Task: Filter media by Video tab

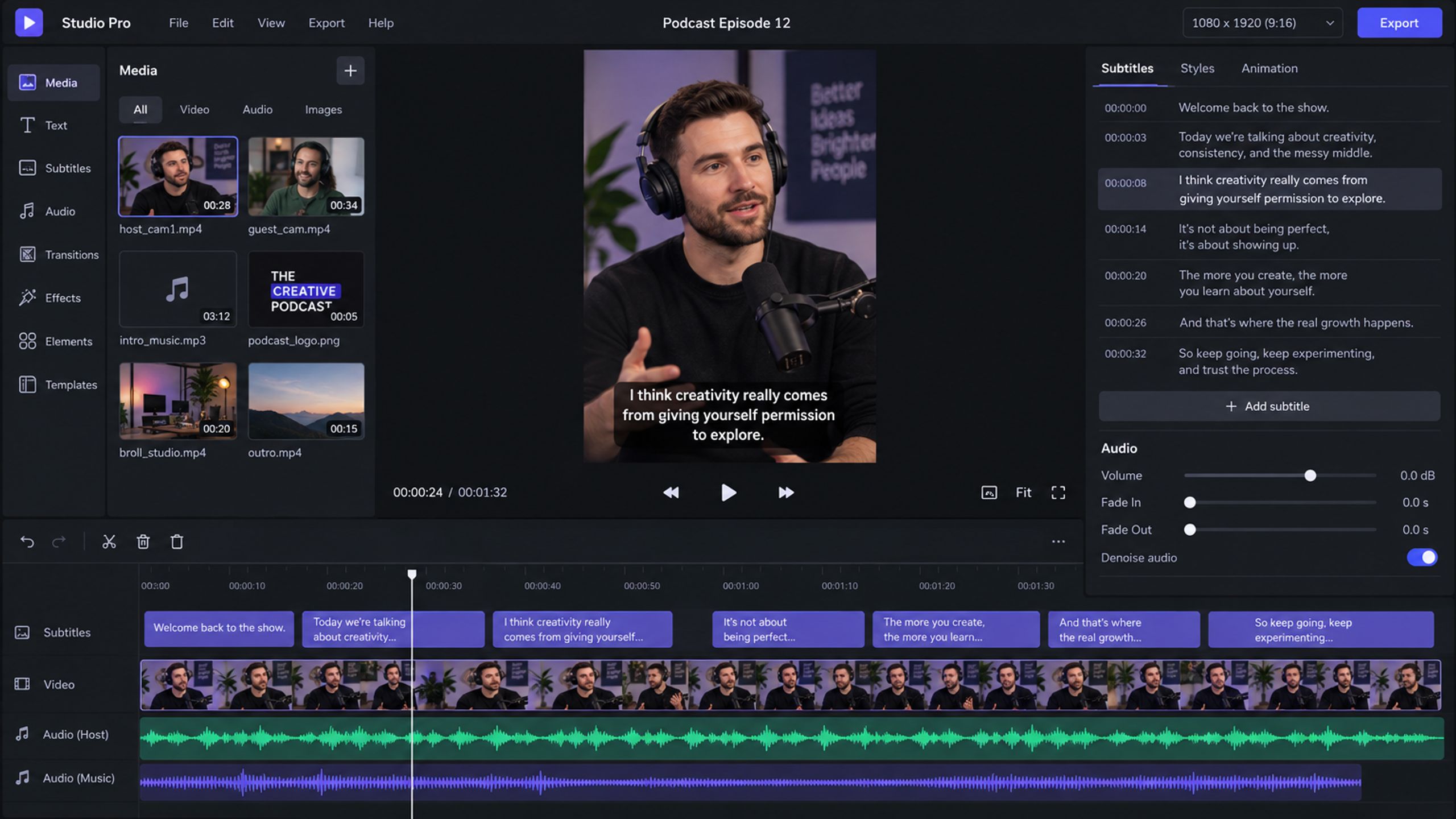Action: pos(195,109)
